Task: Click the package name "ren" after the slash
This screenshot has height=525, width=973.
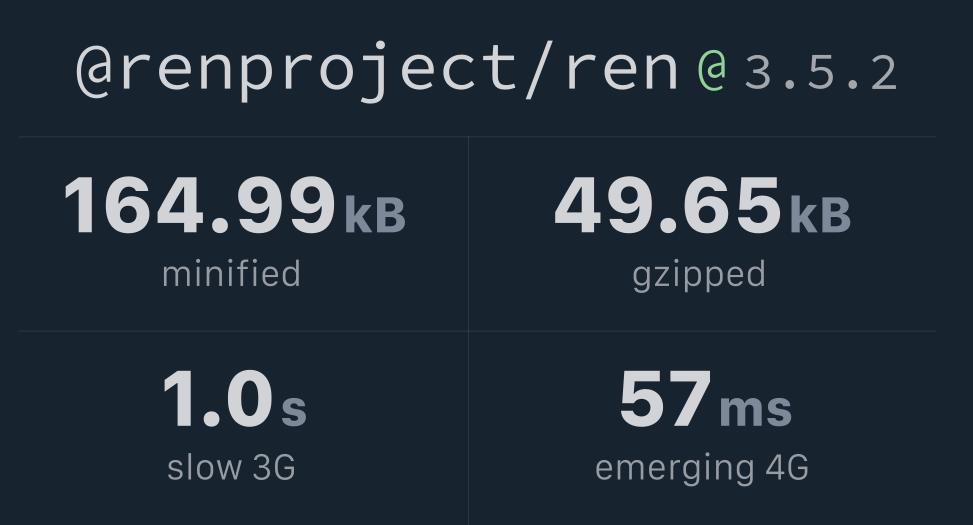Action: (622, 70)
